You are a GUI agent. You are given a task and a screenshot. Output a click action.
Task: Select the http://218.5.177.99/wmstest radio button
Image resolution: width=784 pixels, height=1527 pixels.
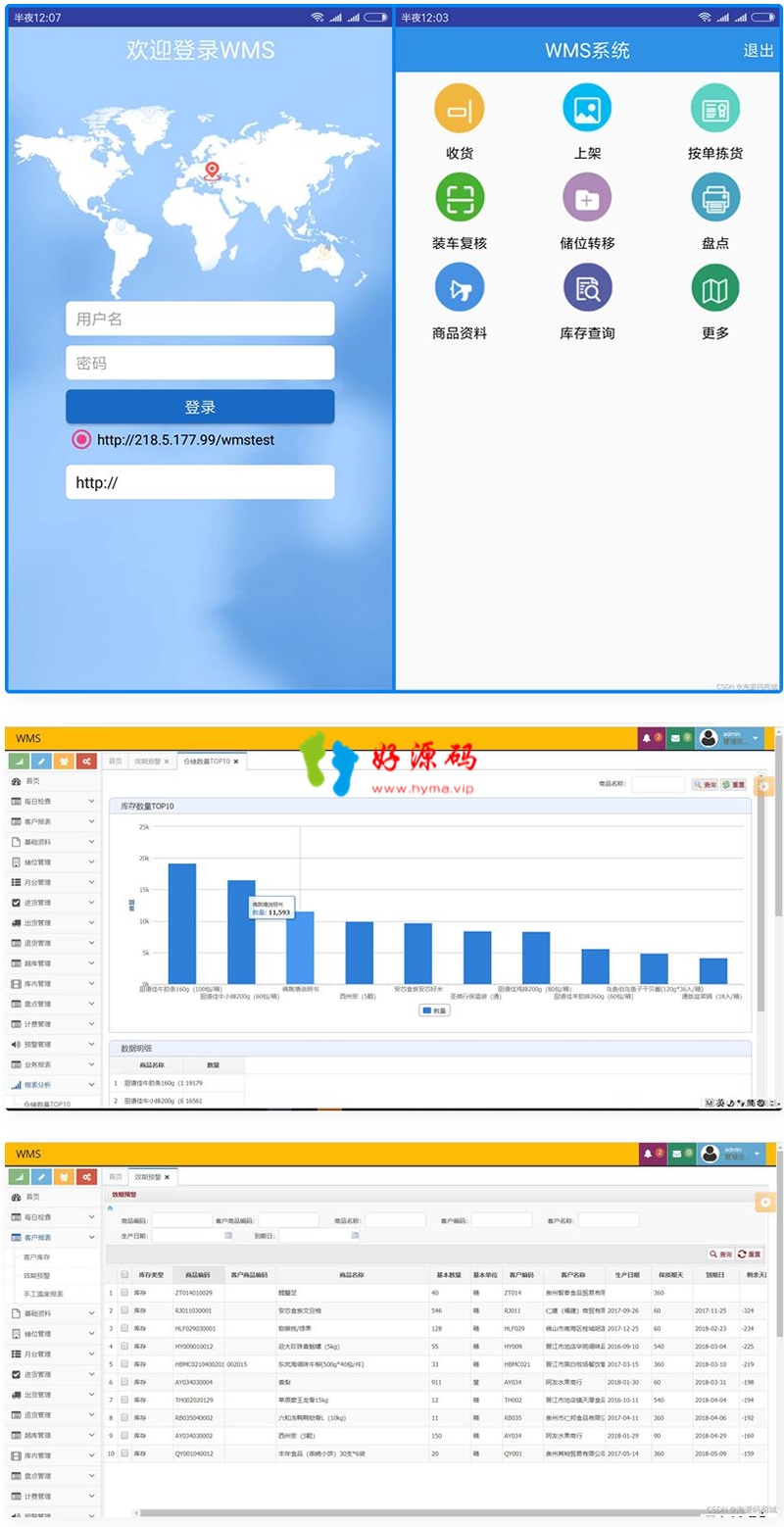point(81,439)
